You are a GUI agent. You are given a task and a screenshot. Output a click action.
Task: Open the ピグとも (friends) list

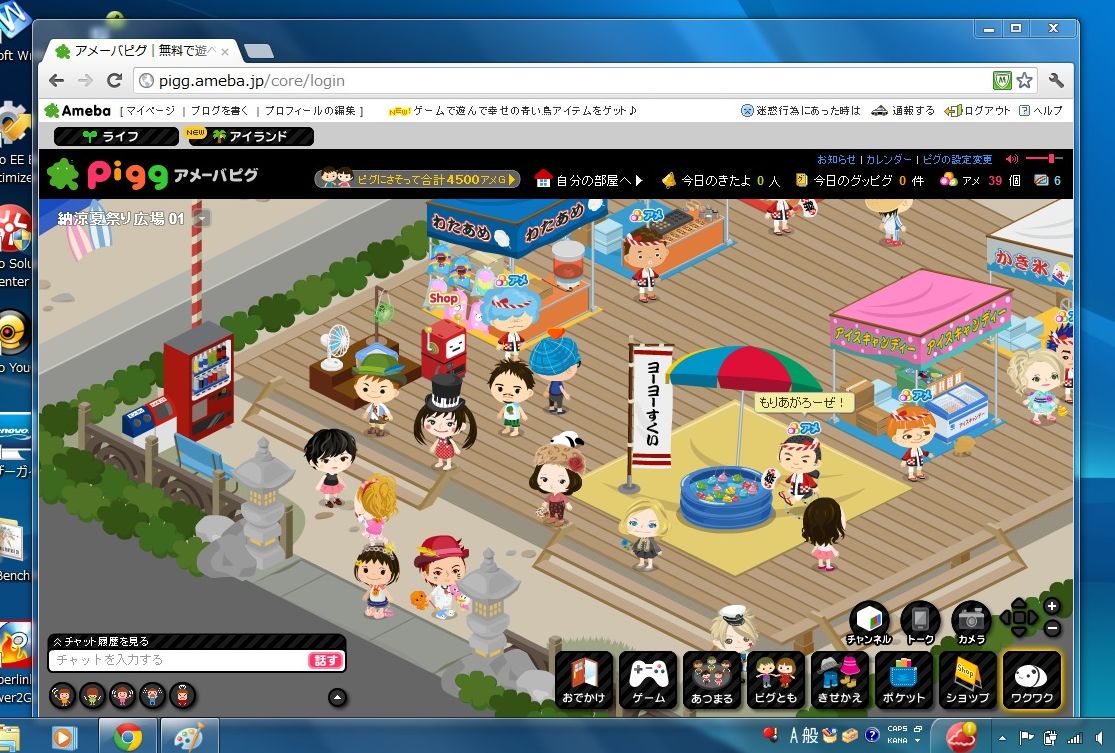[x=776, y=680]
